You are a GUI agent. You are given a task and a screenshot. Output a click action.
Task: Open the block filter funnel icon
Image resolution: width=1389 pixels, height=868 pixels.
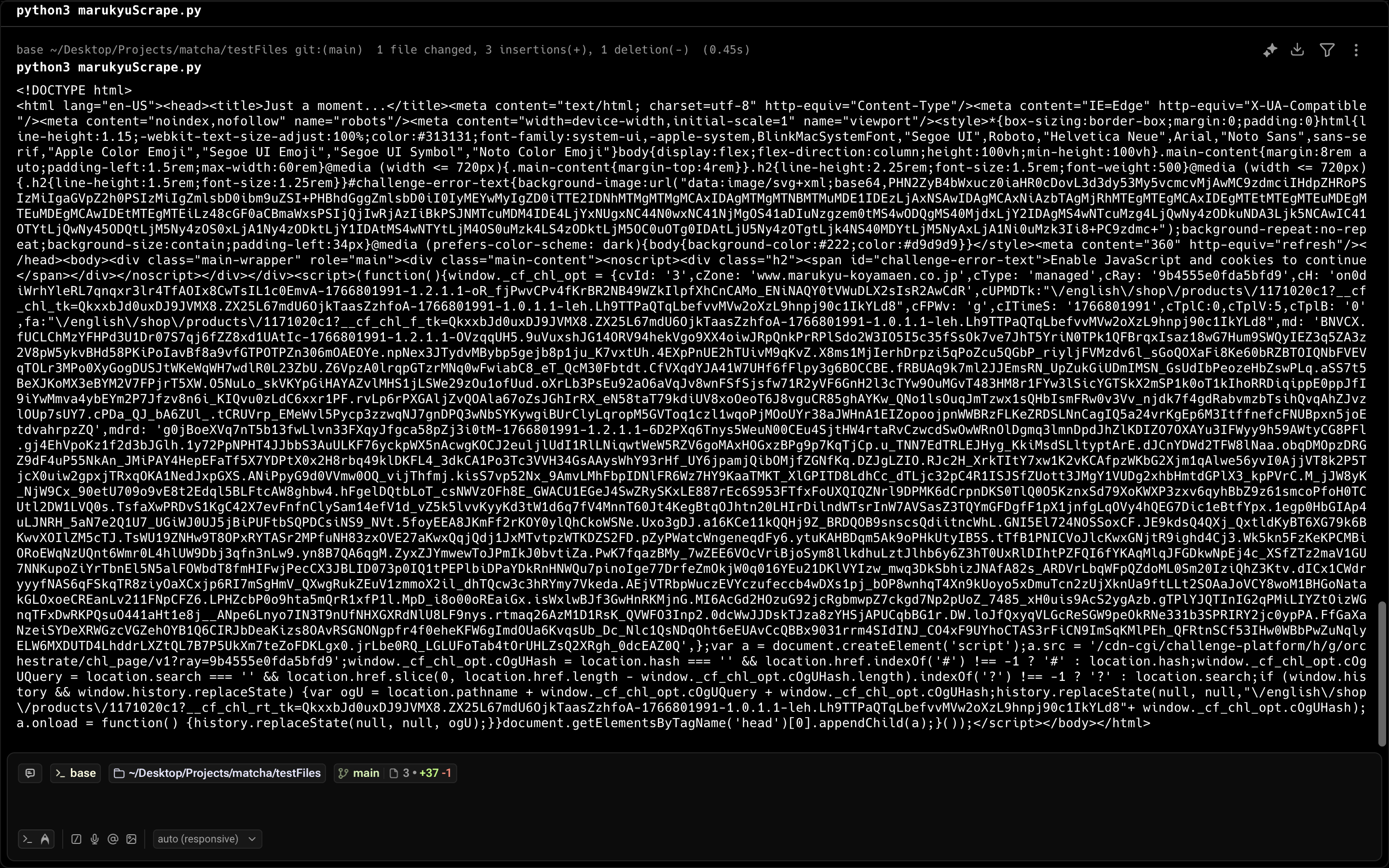point(1327,51)
